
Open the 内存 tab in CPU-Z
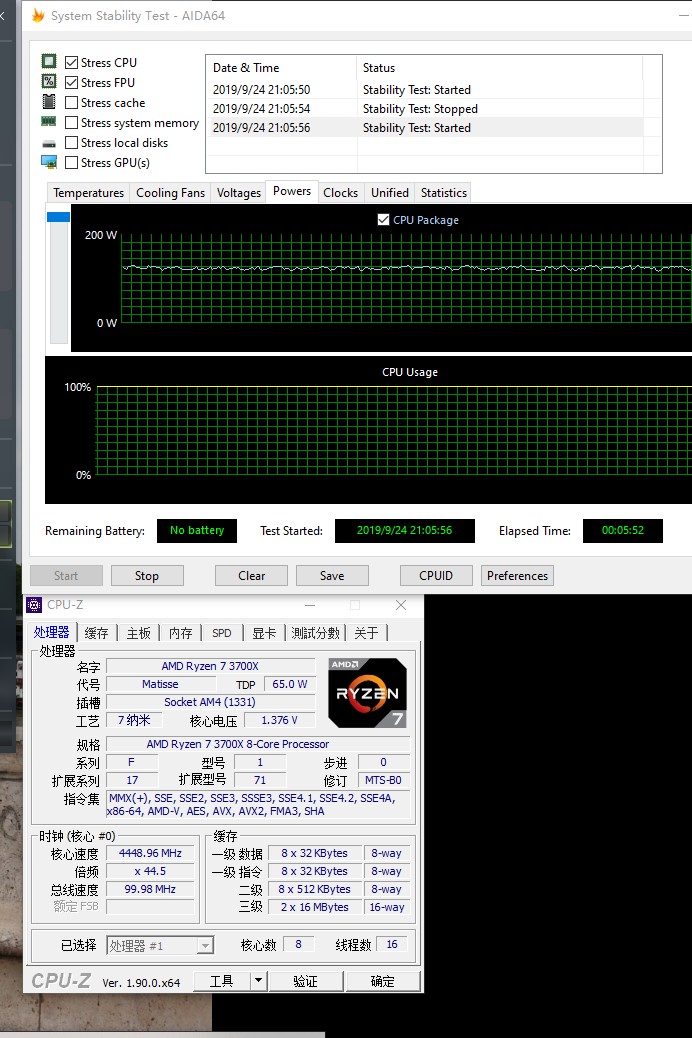pyautogui.click(x=180, y=634)
